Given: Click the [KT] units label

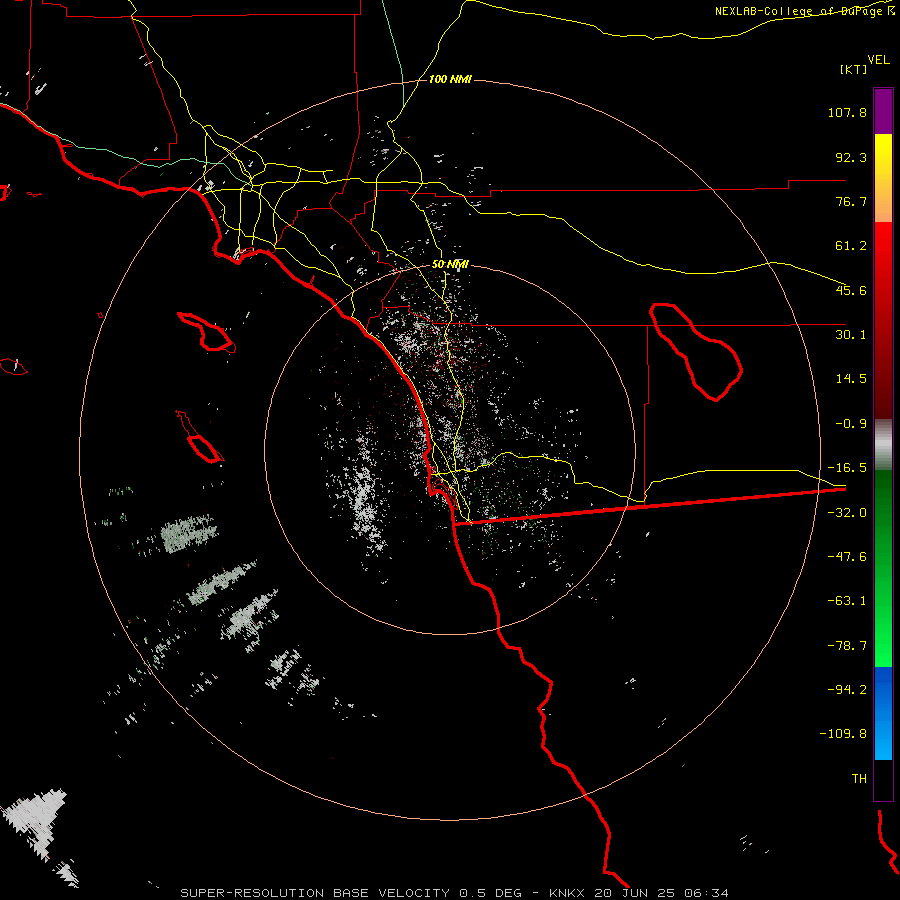Looking at the screenshot, I should point(854,69).
